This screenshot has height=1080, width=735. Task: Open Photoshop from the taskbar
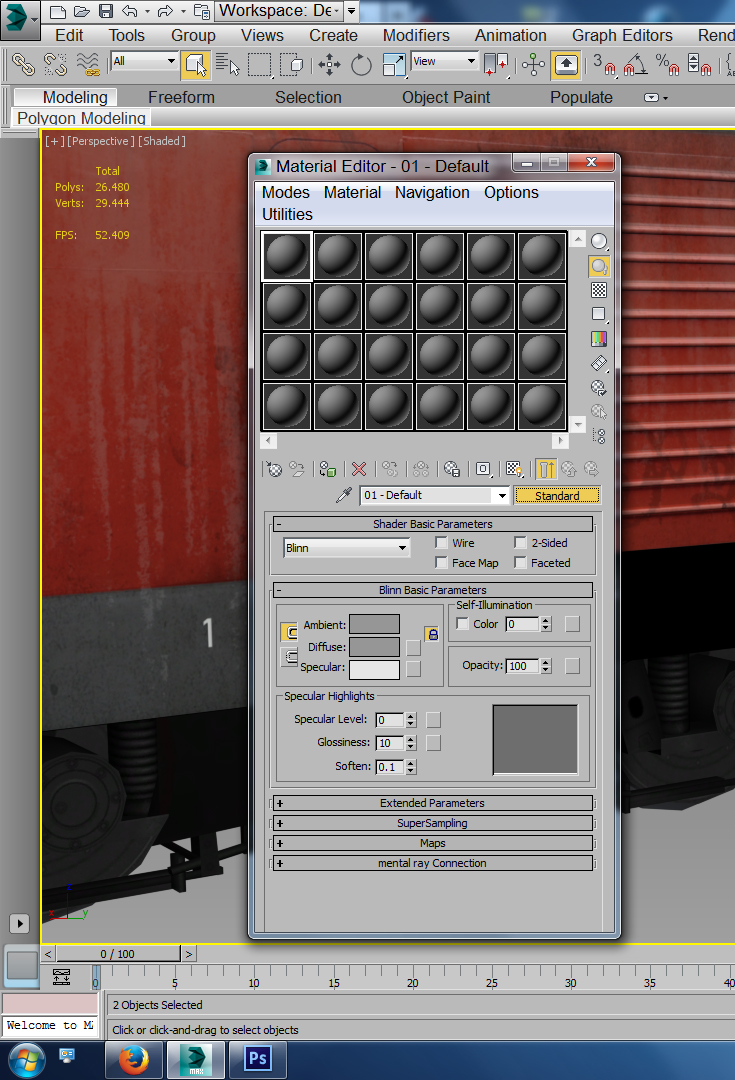[x=258, y=1059]
